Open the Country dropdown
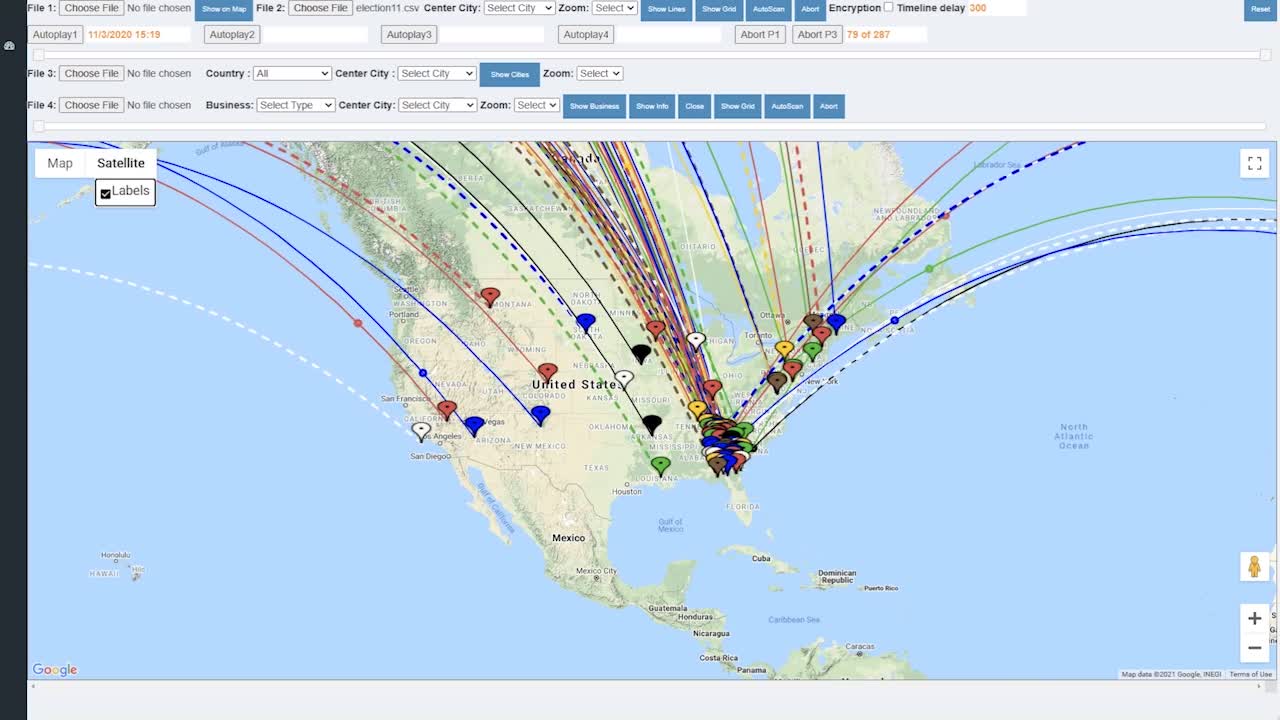This screenshot has width=1280, height=720. 292,73
